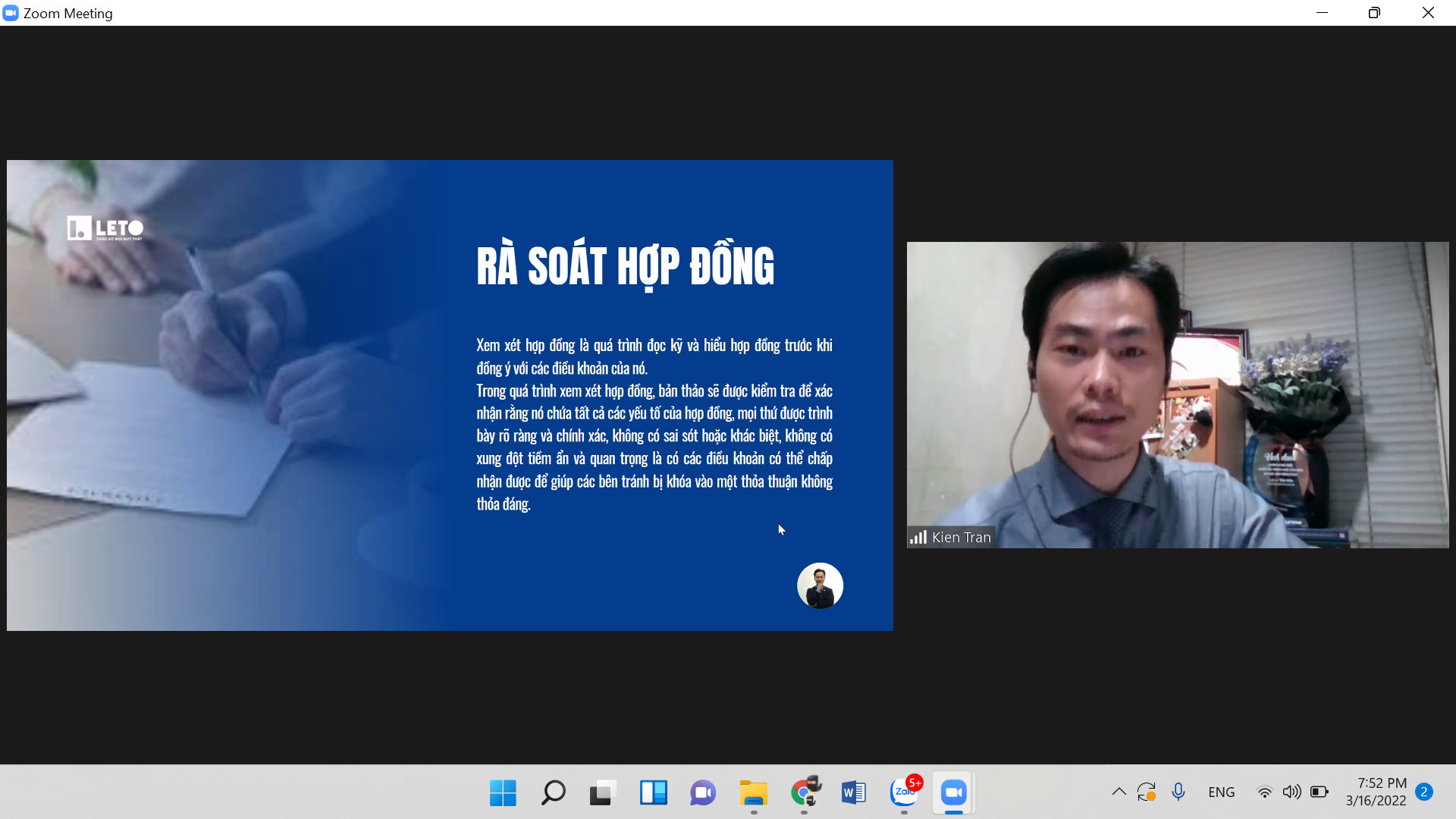The image size is (1456, 819).
Task: Click the paragraph starting 'Xem xét hợp đồng'
Action: coord(654,356)
